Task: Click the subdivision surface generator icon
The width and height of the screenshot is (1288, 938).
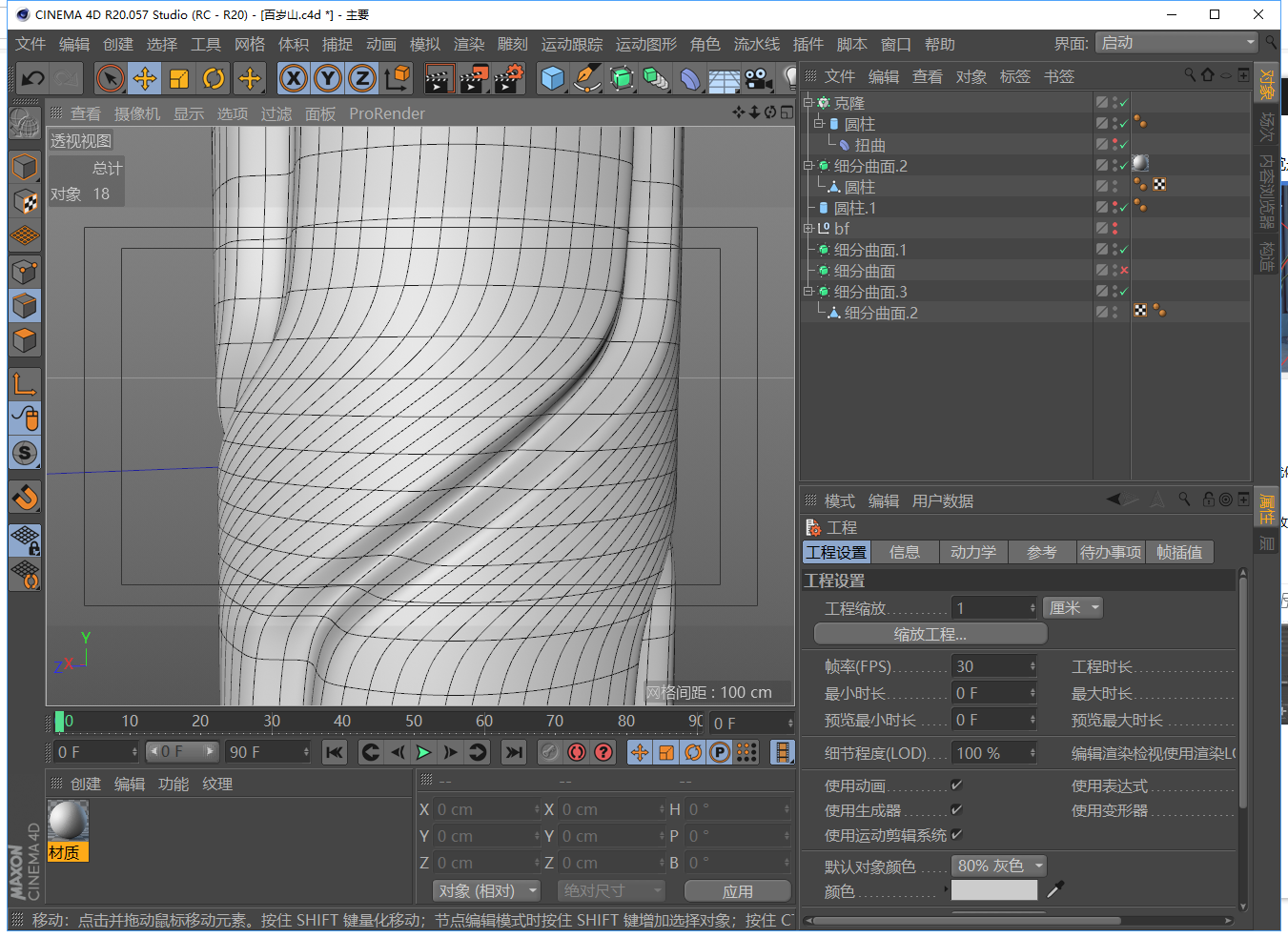Action: pos(622,78)
